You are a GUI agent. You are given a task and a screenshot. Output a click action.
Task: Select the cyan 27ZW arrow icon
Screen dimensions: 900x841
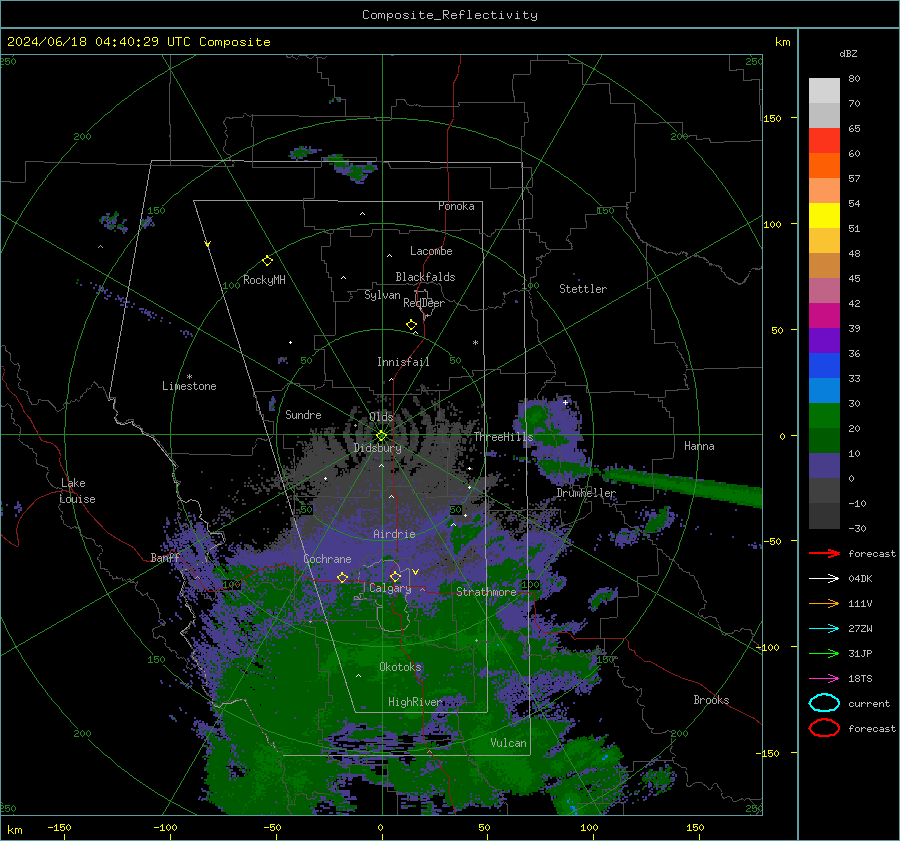[x=824, y=629]
